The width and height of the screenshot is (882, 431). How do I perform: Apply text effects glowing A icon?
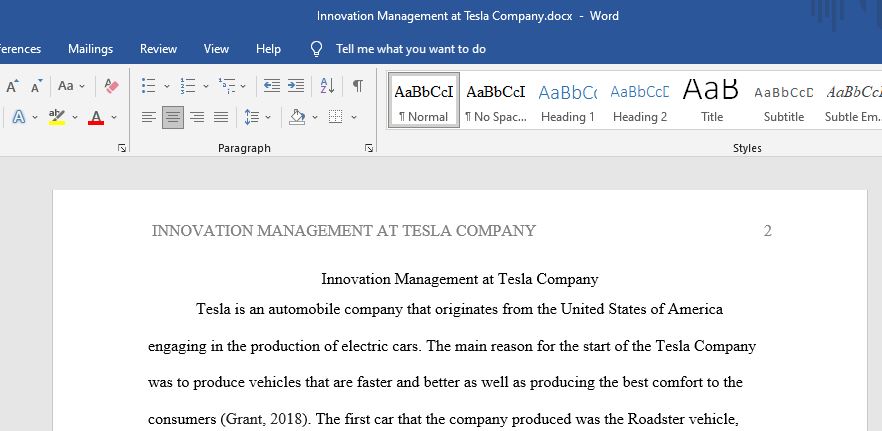click(19, 117)
